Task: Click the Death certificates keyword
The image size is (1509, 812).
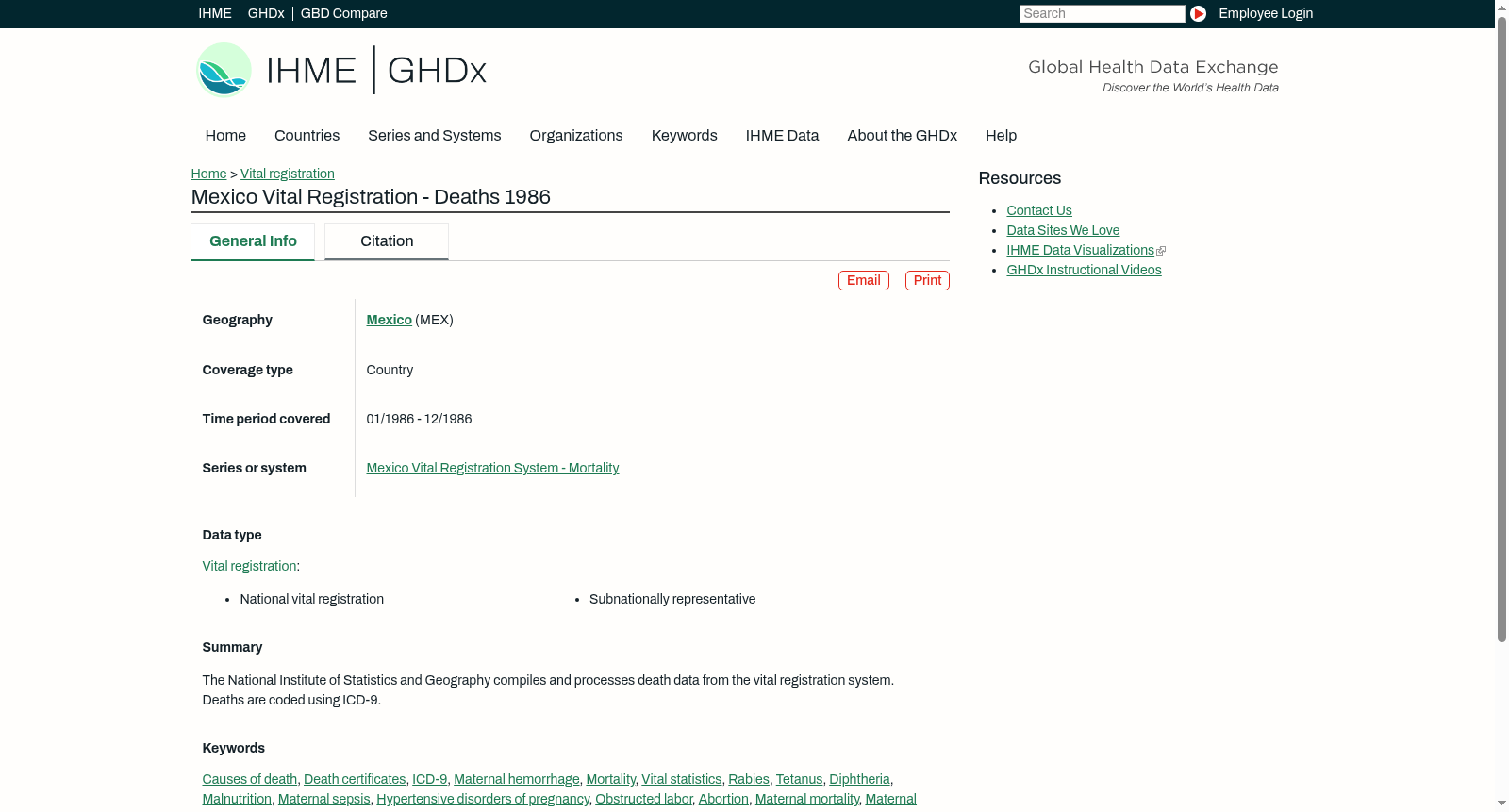Action: pos(355,779)
